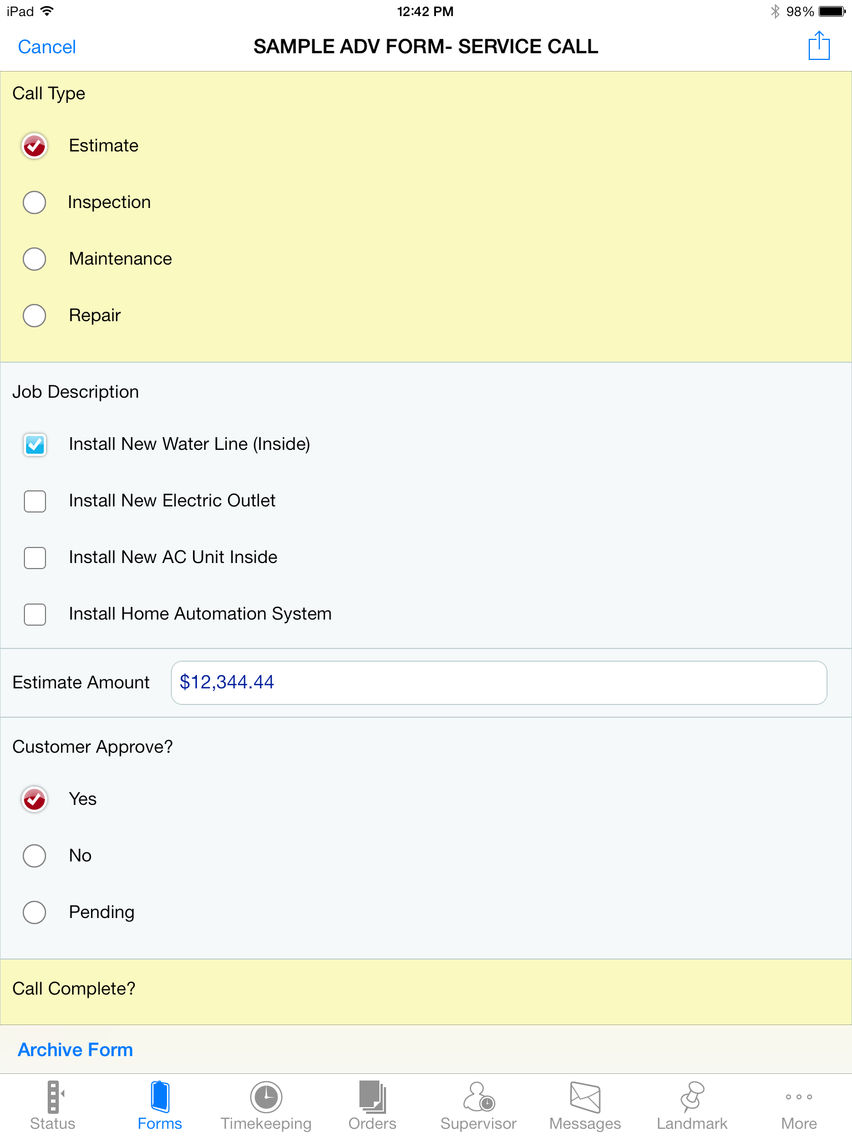Select the Inspection radio button

pyautogui.click(x=34, y=202)
